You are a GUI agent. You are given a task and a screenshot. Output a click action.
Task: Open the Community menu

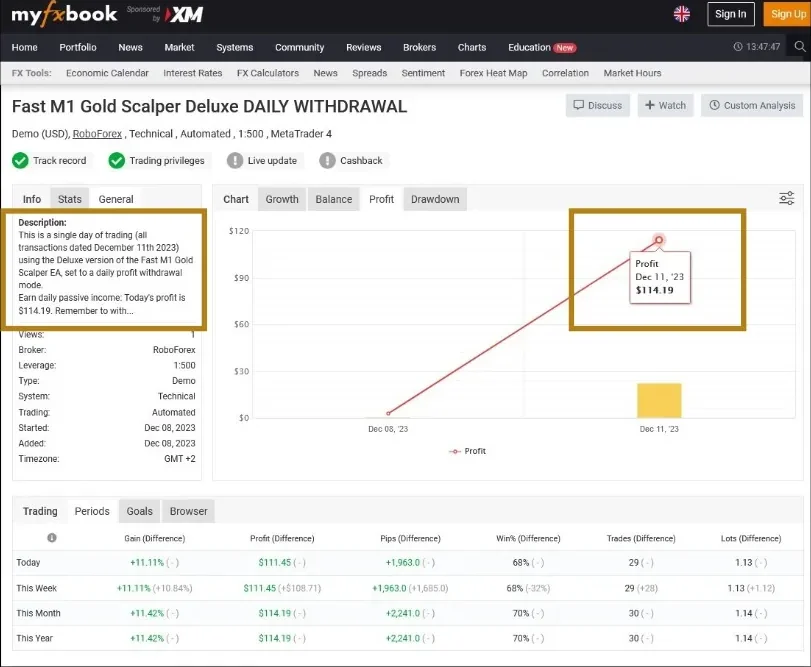[299, 48]
